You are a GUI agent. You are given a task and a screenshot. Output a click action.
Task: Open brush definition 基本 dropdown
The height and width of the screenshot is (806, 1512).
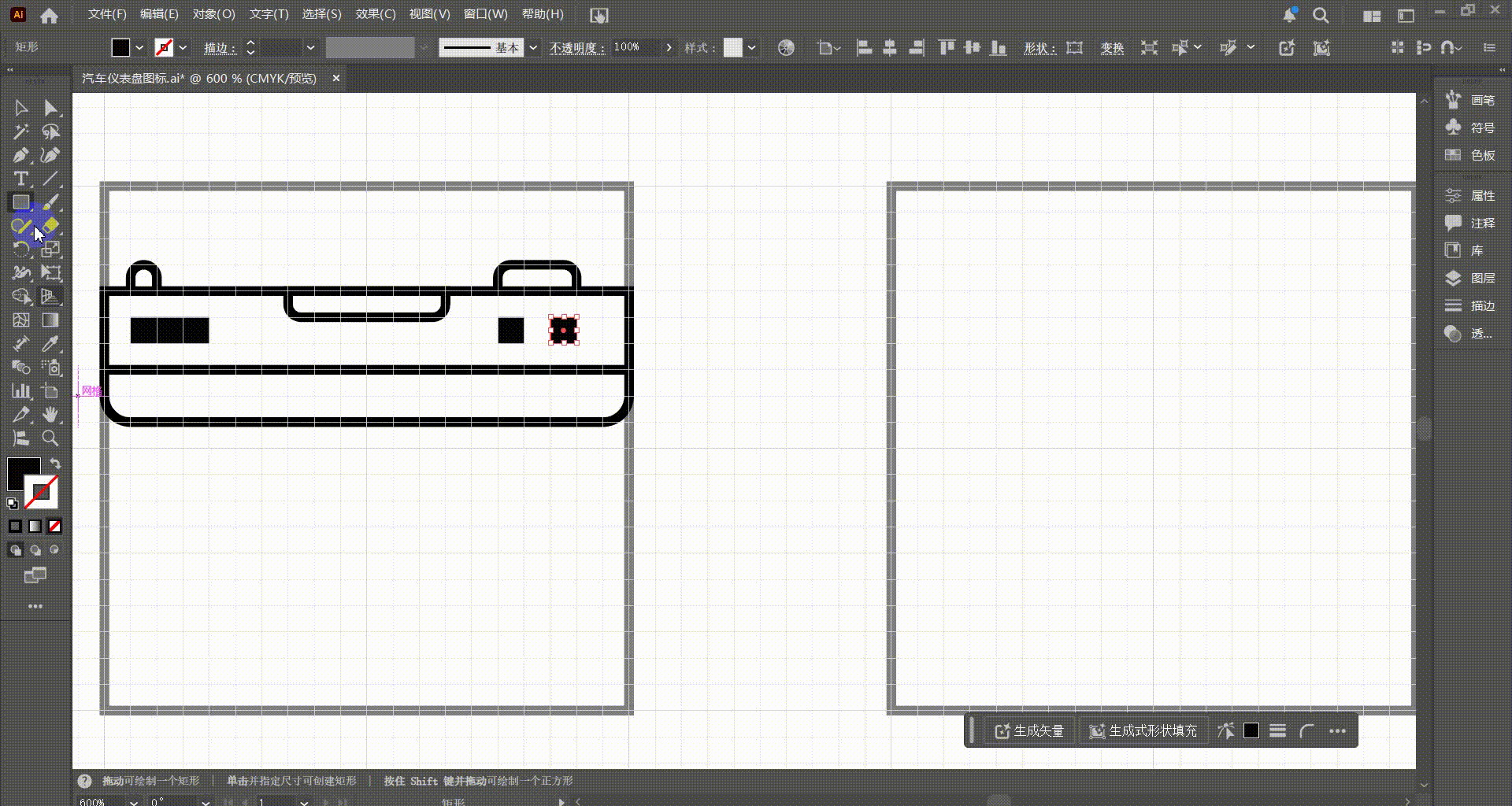point(533,48)
